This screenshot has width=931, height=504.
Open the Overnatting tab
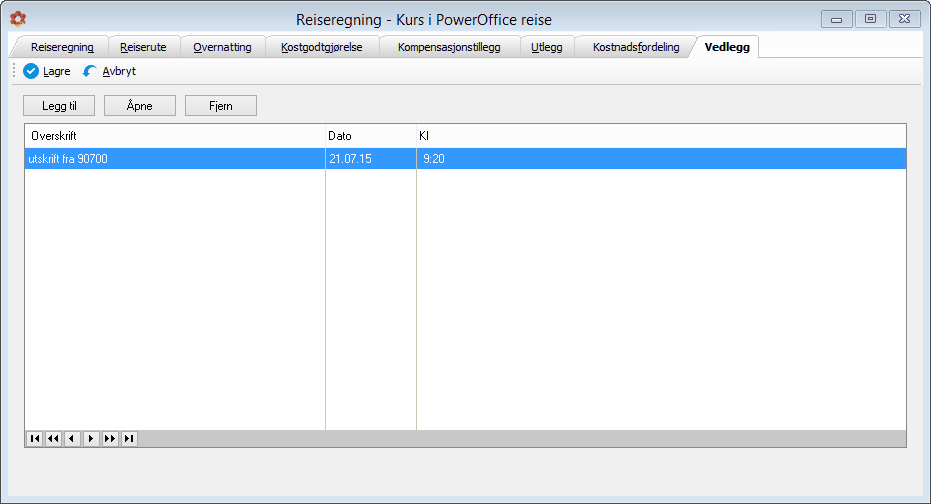tap(222, 47)
